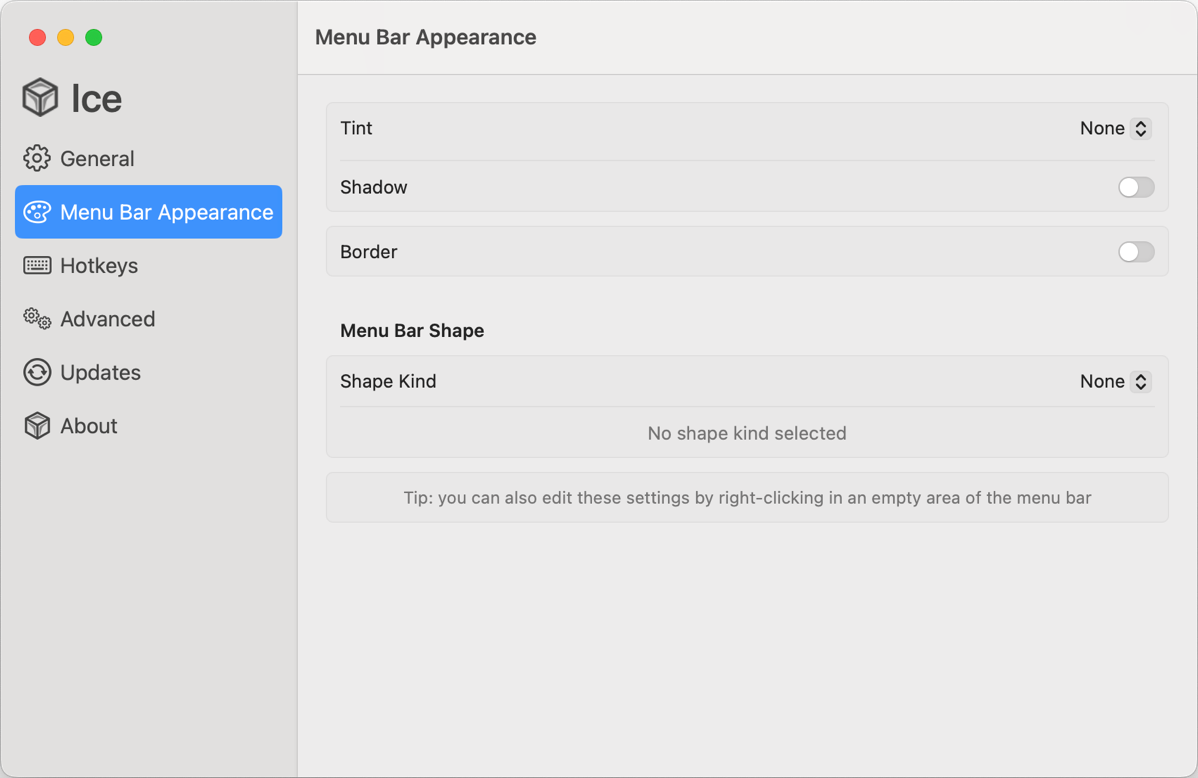Click the circular arrows icon beside Updates

pyautogui.click(x=37, y=372)
